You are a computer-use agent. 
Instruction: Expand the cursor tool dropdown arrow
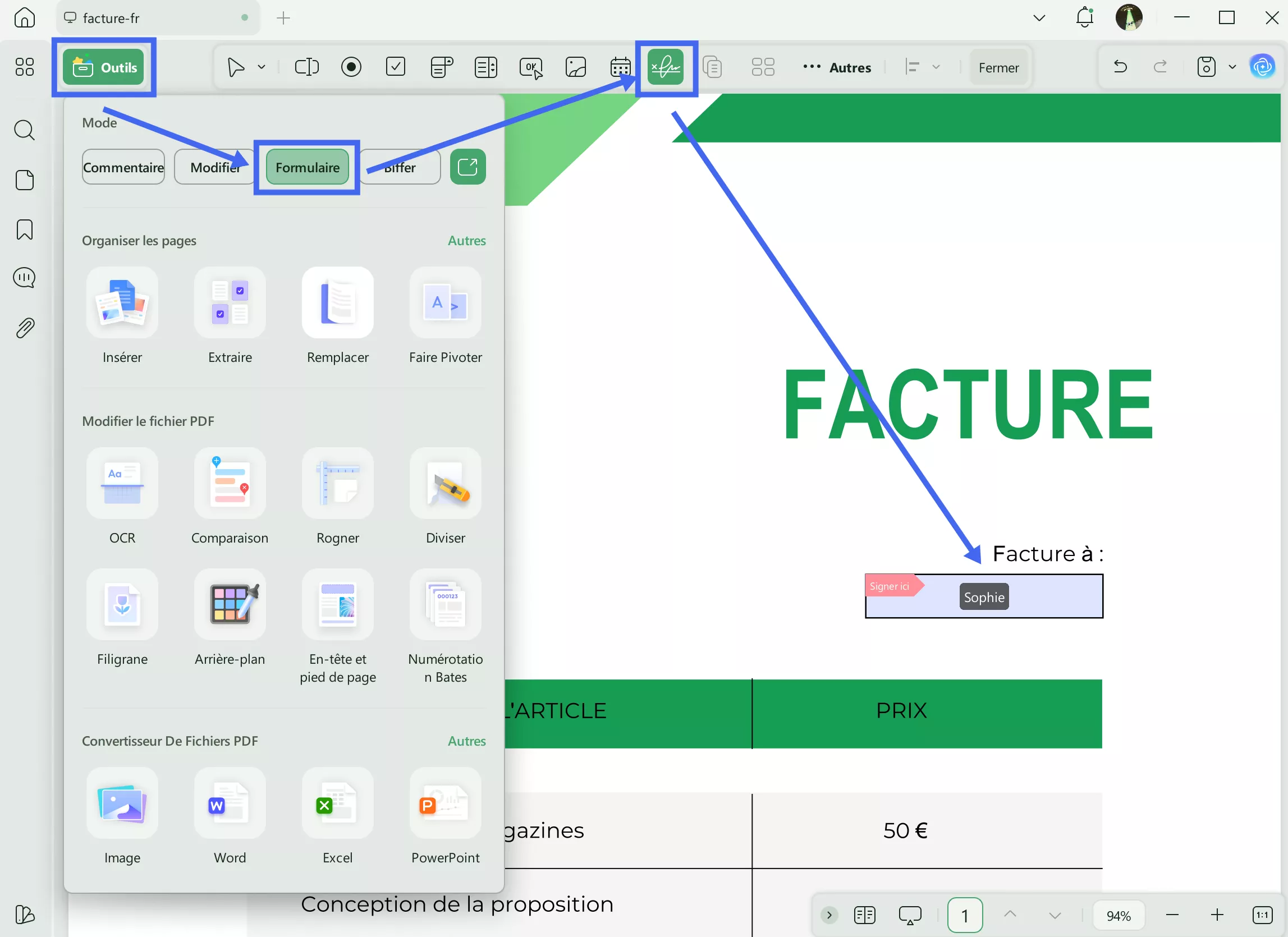(x=261, y=67)
